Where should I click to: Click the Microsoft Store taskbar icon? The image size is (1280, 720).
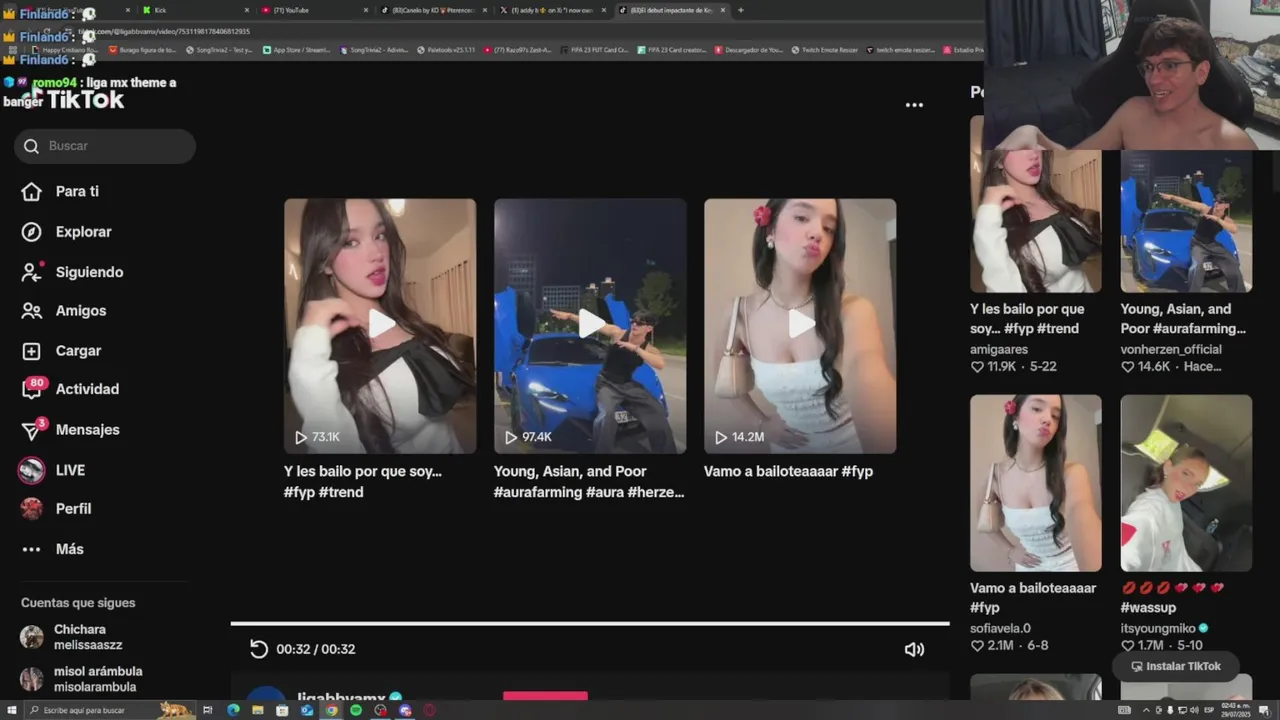pyautogui.click(x=282, y=710)
